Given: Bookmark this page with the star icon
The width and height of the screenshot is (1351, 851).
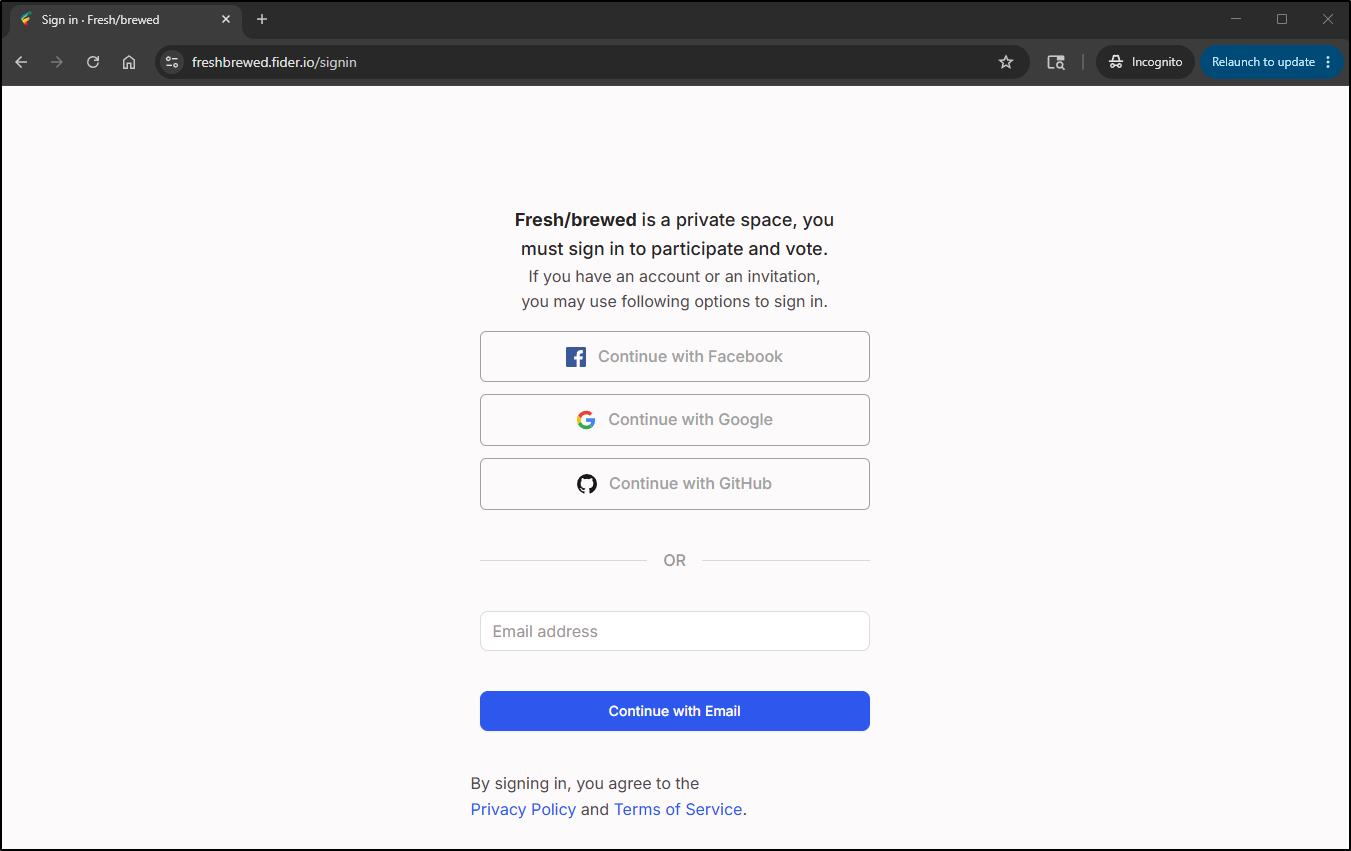Looking at the screenshot, I should (x=1006, y=62).
